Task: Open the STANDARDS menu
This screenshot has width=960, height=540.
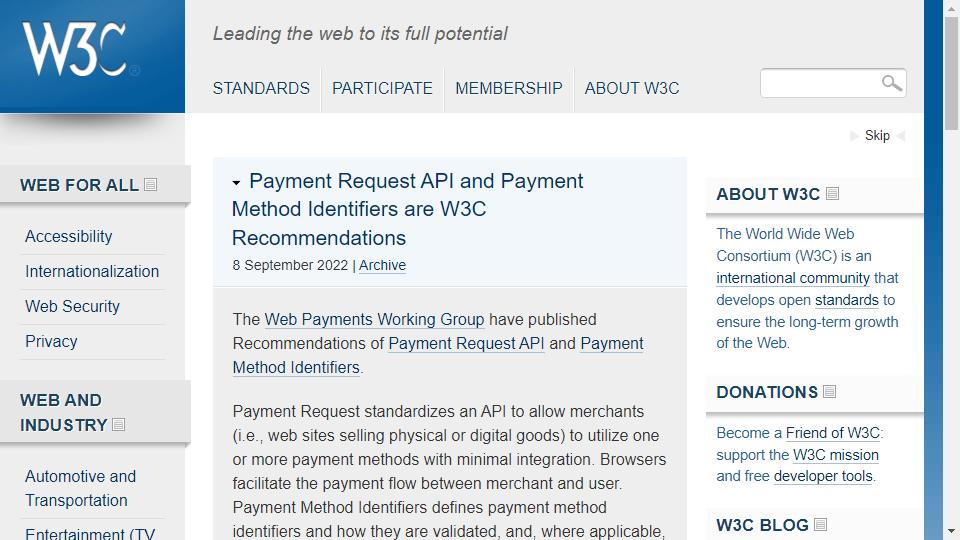Action: (261, 88)
